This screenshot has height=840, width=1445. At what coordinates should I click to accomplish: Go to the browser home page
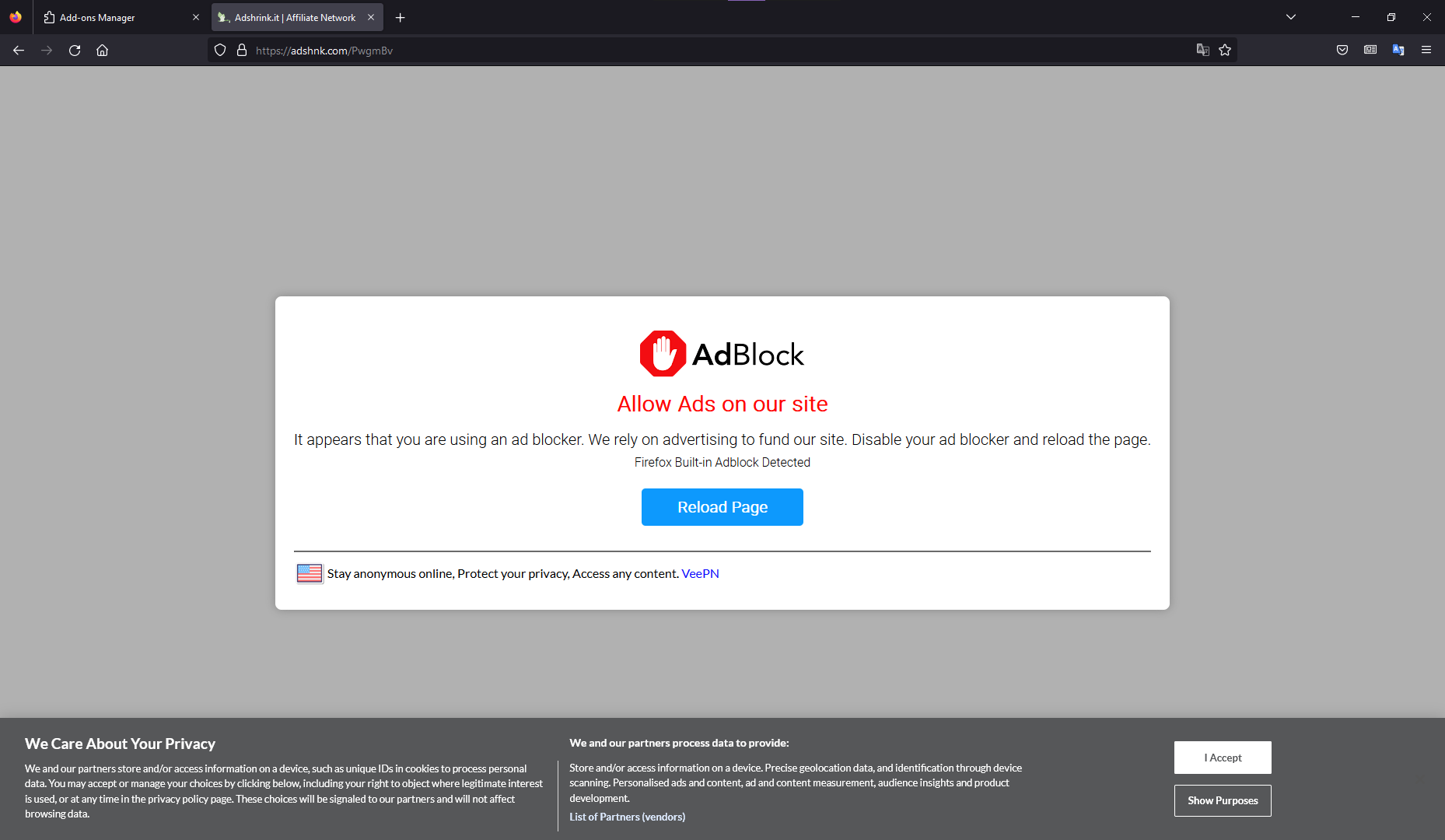click(x=102, y=50)
